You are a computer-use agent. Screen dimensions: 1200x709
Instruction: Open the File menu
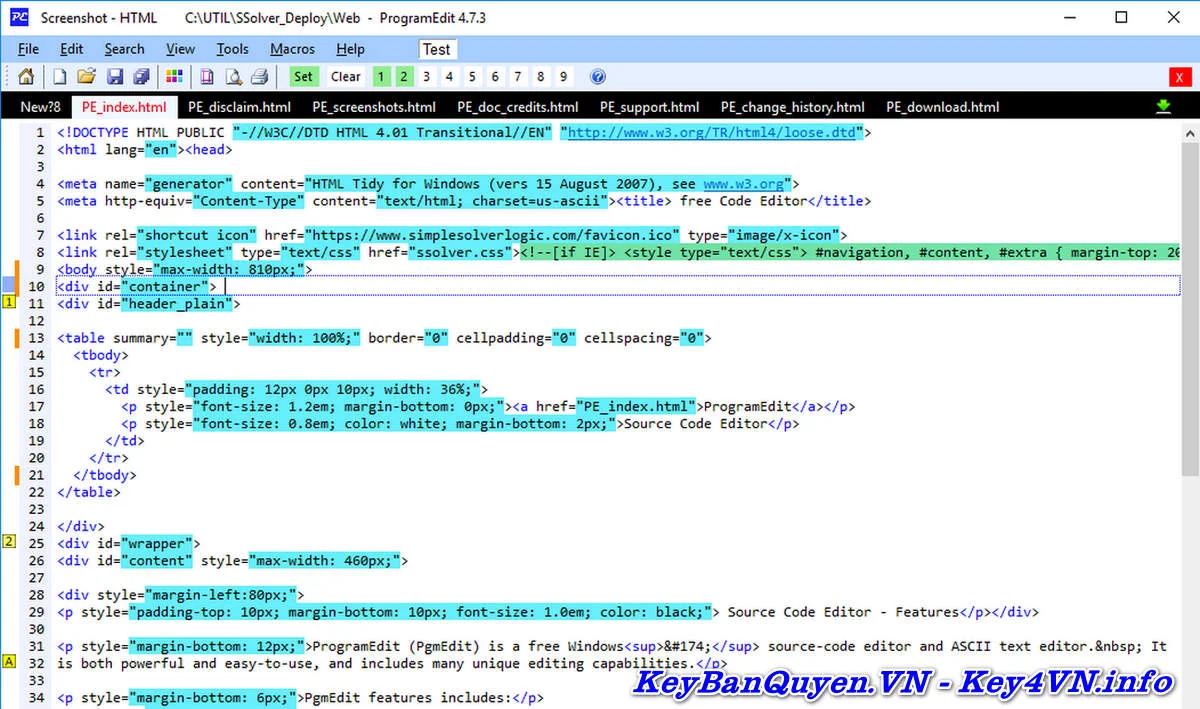(x=28, y=49)
